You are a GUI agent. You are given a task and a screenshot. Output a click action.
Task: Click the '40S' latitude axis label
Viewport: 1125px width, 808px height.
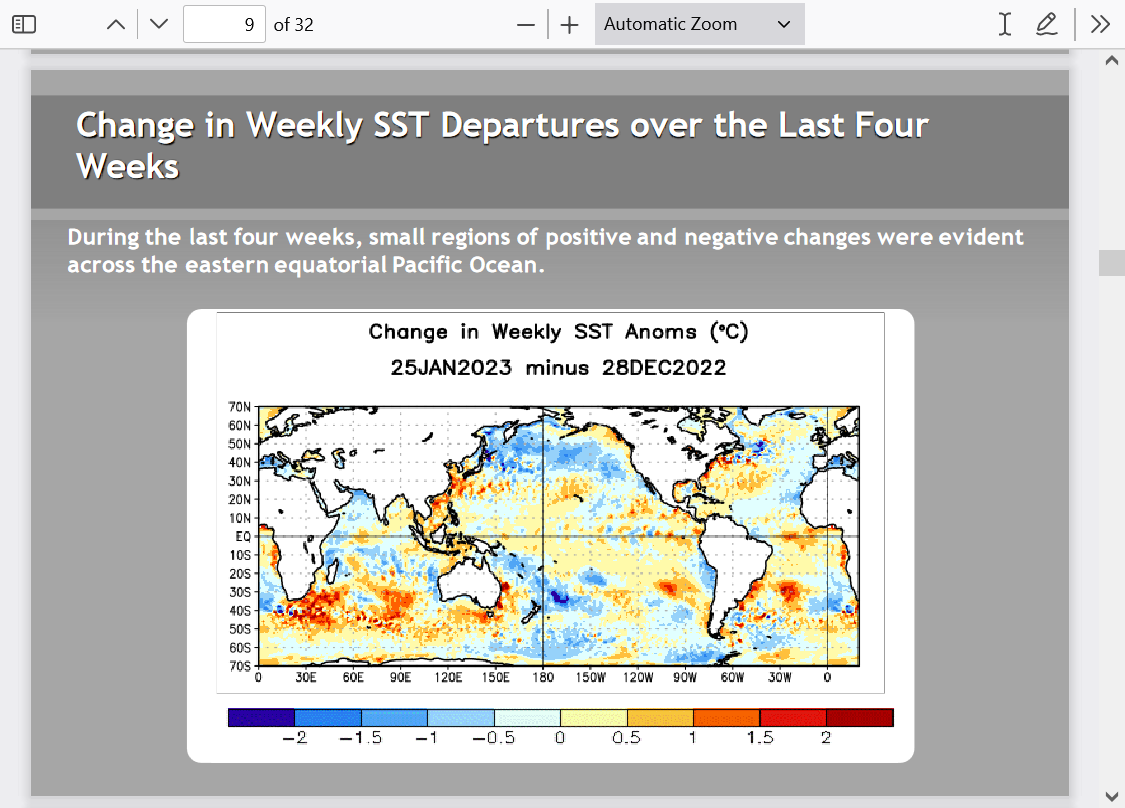coord(240,611)
